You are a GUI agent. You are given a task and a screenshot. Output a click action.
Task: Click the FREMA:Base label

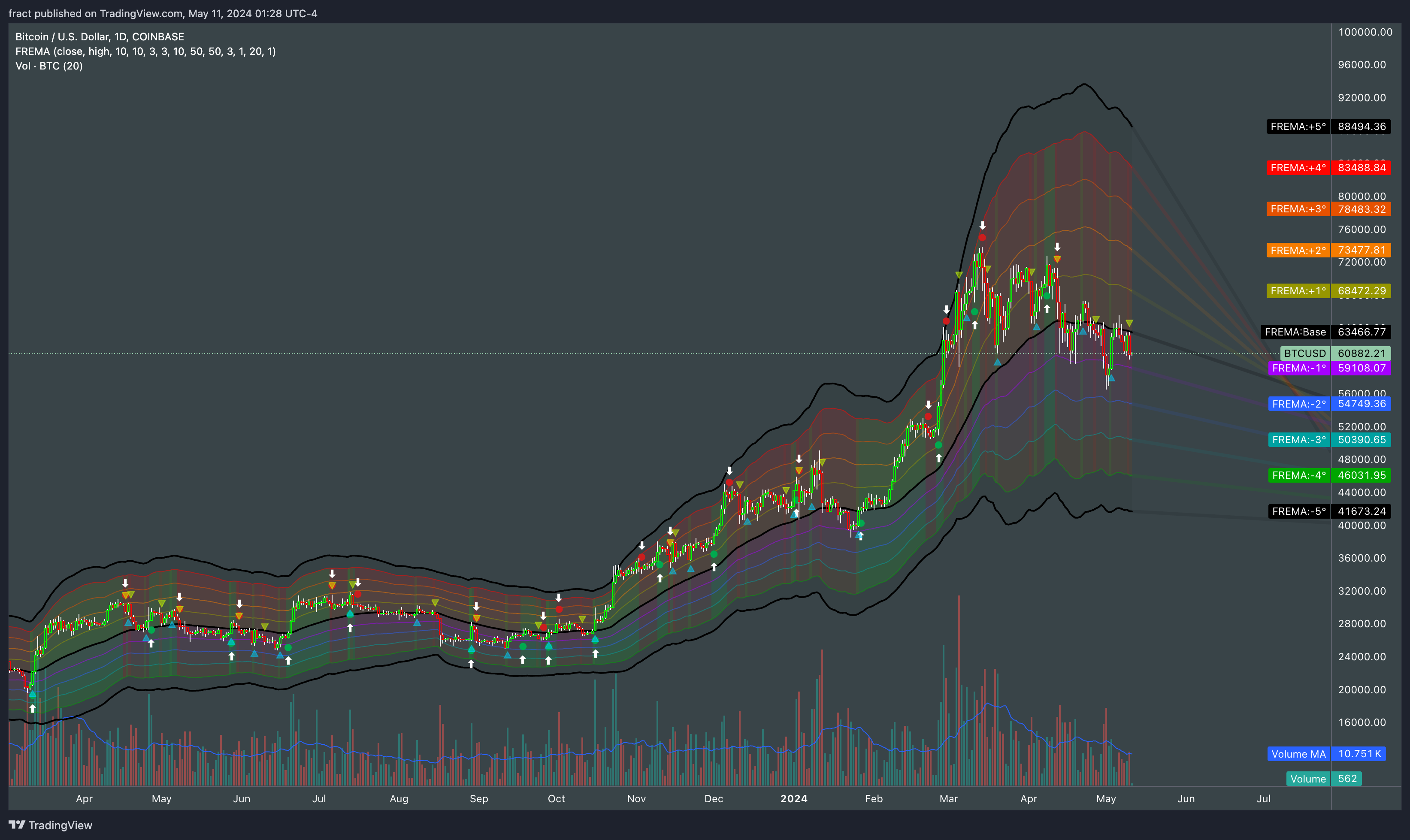point(1325,332)
